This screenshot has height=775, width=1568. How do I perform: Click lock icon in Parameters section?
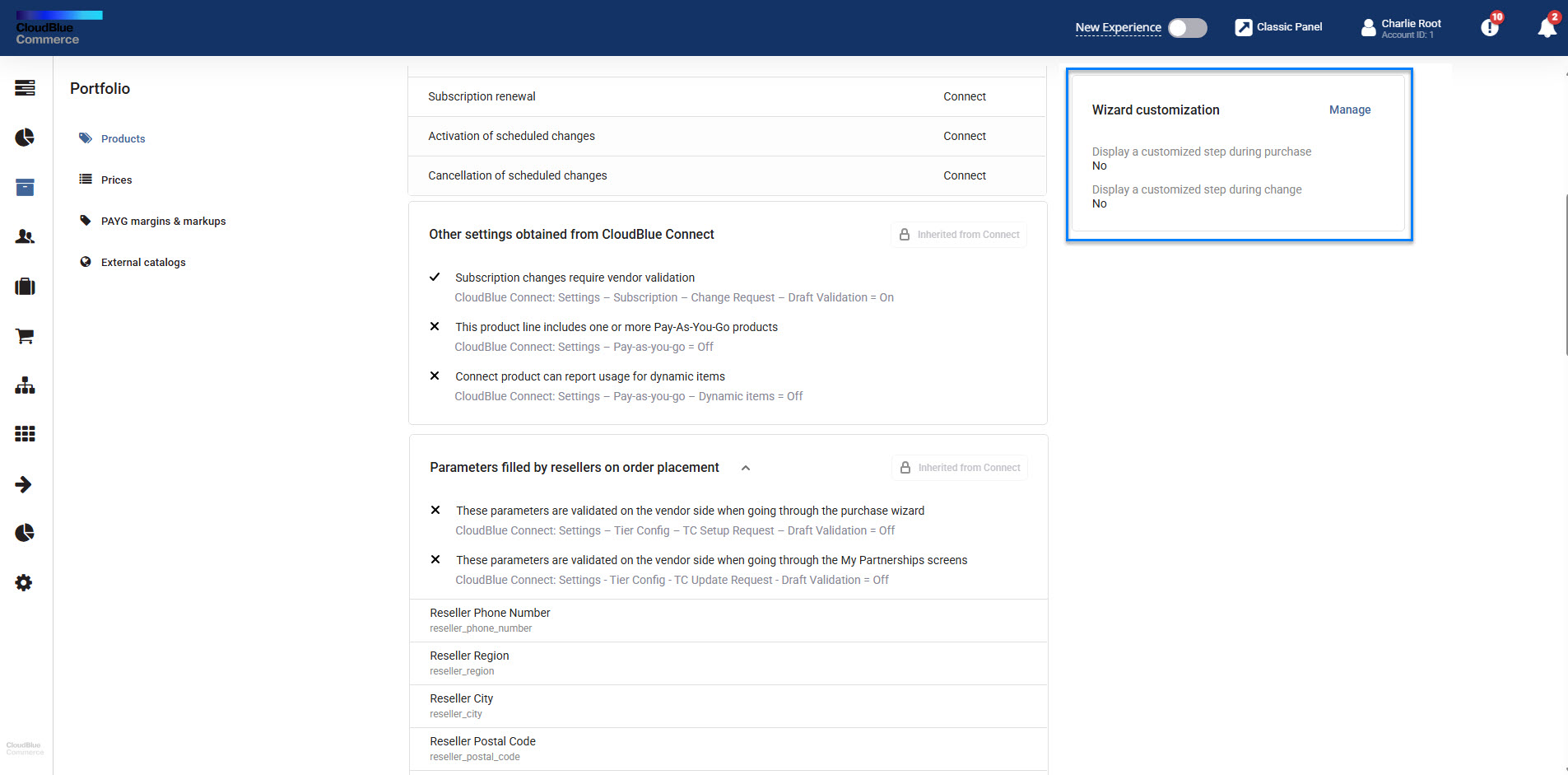tap(905, 468)
